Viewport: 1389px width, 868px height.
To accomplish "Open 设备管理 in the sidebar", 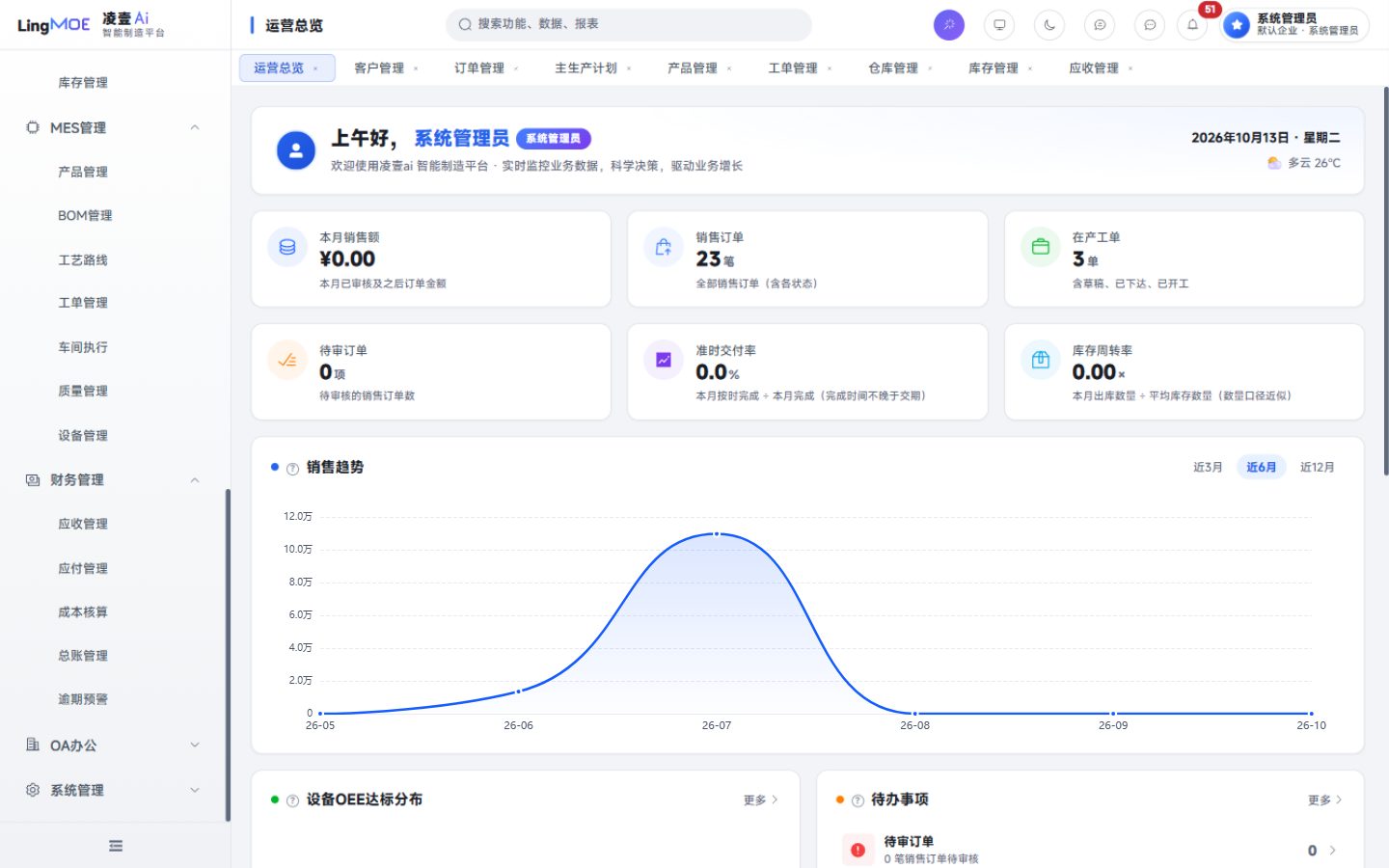I will [x=83, y=435].
